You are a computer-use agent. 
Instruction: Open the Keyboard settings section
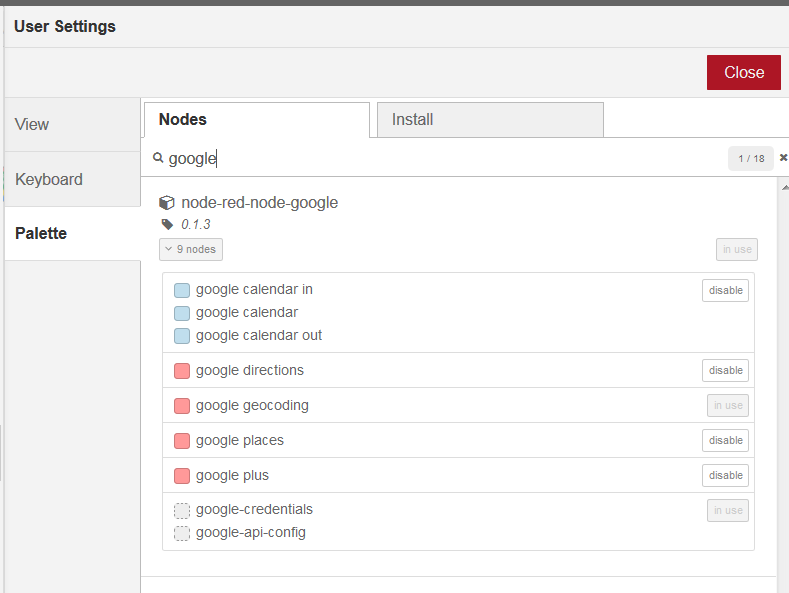point(72,179)
